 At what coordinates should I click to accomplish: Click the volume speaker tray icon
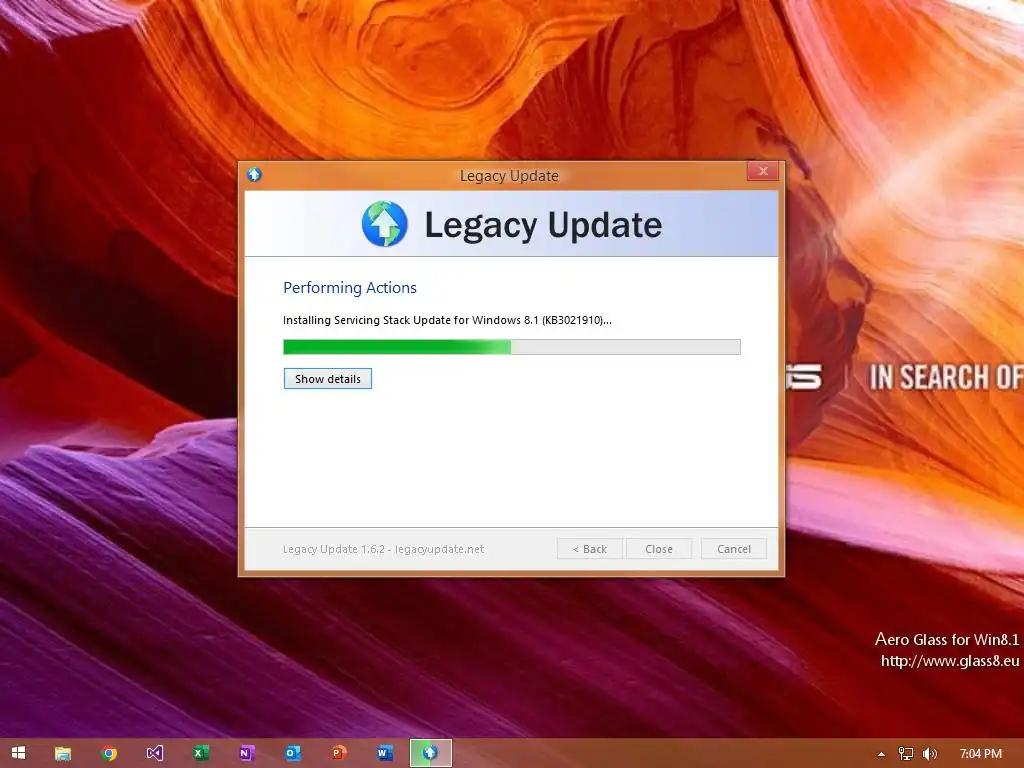(929, 754)
